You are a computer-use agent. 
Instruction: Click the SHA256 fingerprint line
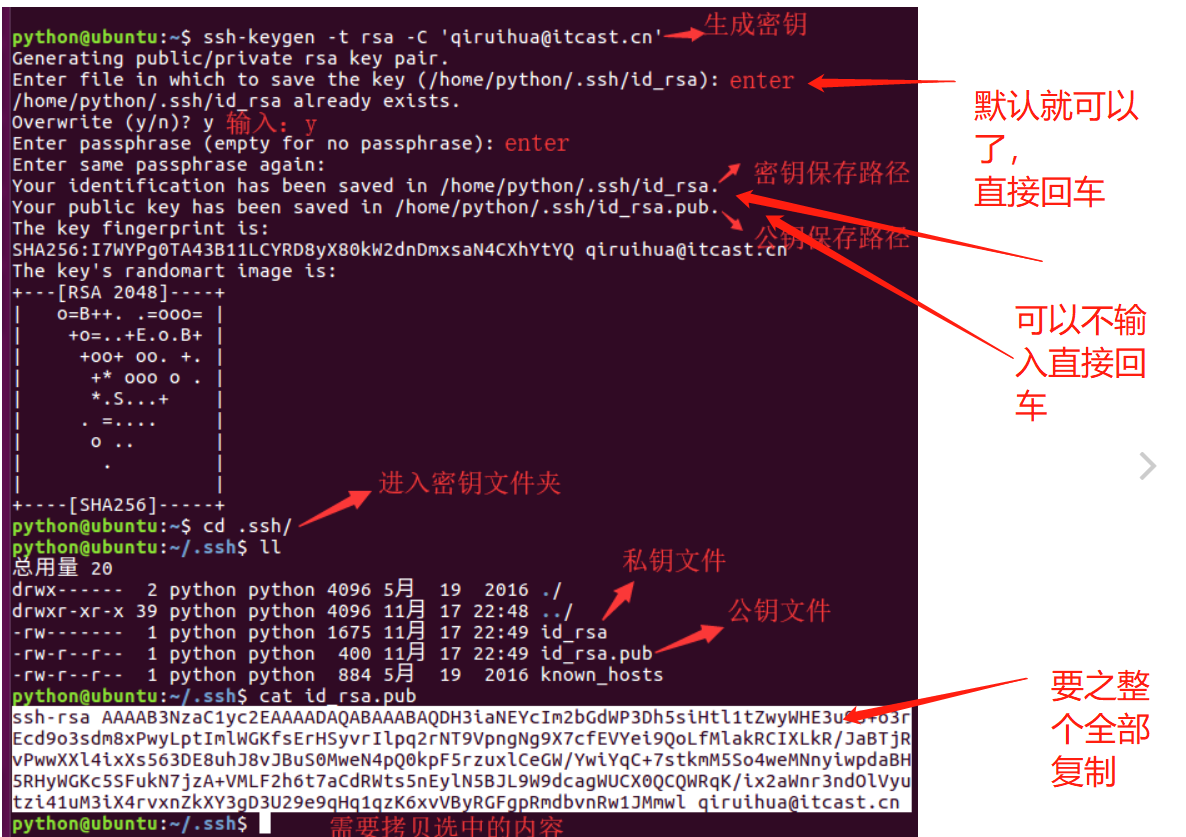click(399, 250)
